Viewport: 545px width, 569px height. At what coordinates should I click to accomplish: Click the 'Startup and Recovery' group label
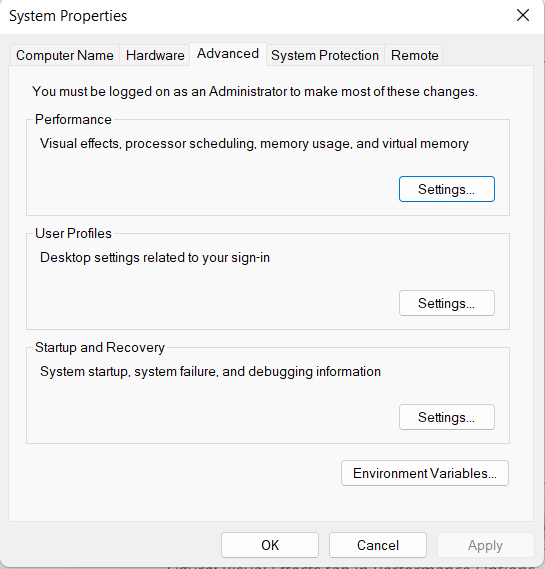pos(100,348)
